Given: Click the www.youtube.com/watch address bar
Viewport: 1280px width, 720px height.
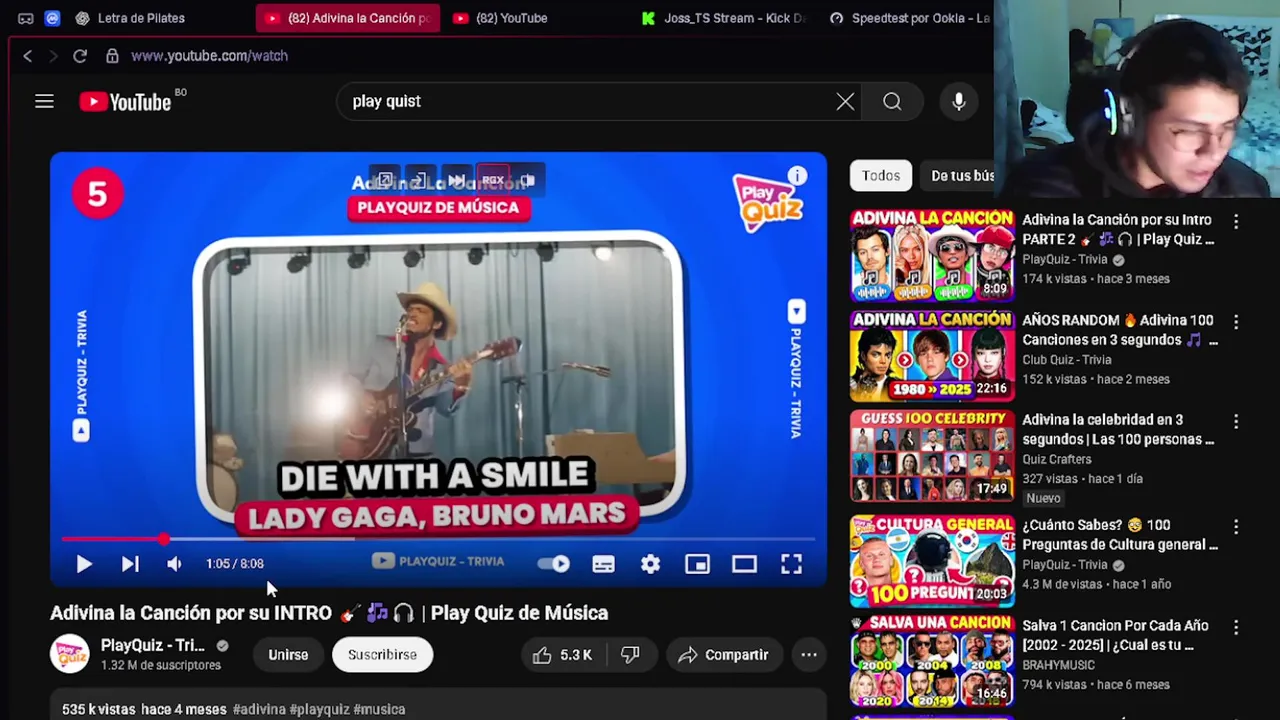Looking at the screenshot, I should (209, 56).
